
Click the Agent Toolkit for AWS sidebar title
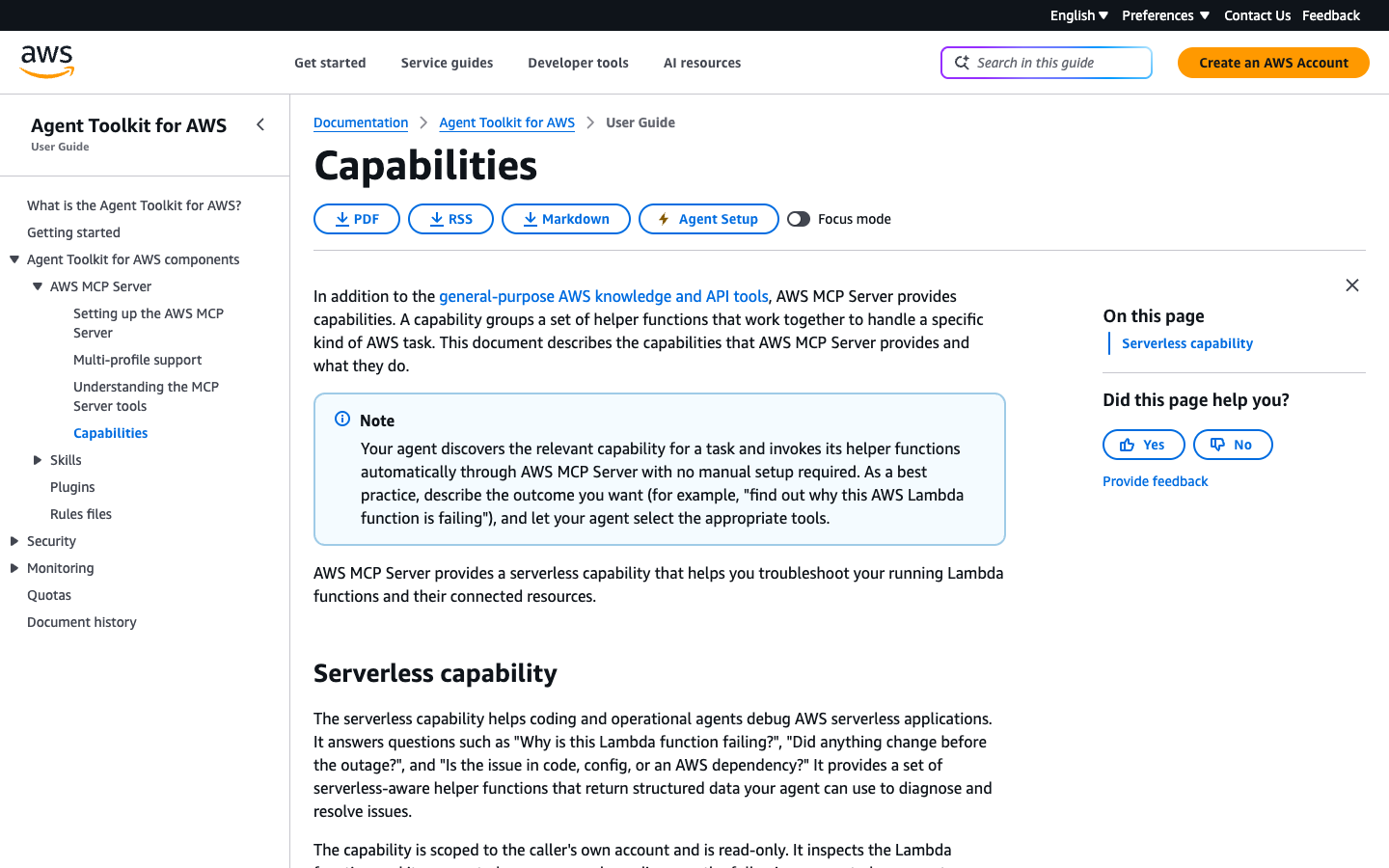pos(128,125)
